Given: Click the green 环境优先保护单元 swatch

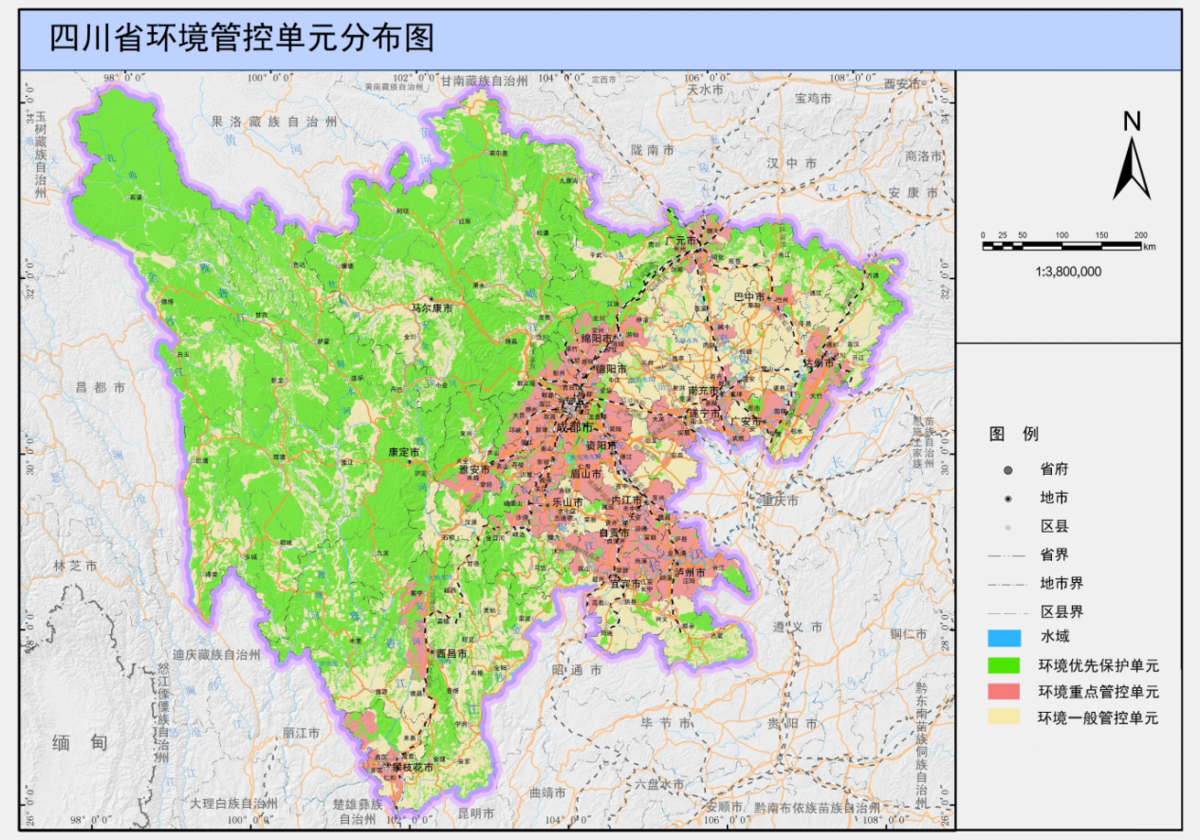Looking at the screenshot, I should click(x=1008, y=665).
